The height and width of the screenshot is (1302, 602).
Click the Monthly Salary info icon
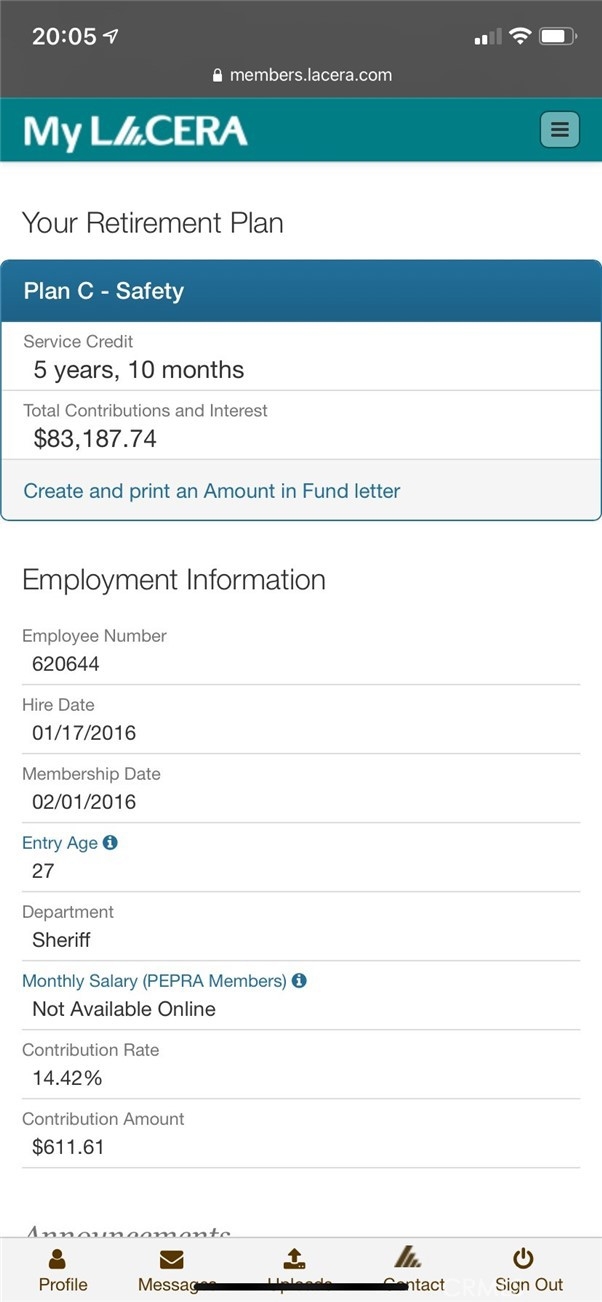pyautogui.click(x=299, y=980)
